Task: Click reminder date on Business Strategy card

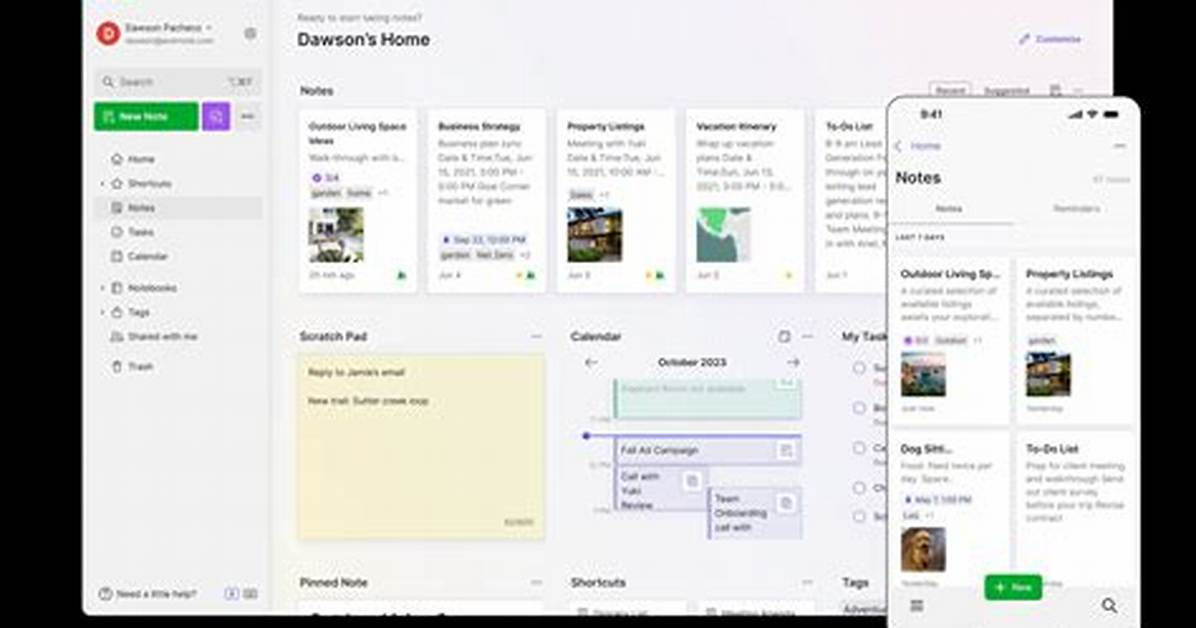Action: tap(484, 240)
